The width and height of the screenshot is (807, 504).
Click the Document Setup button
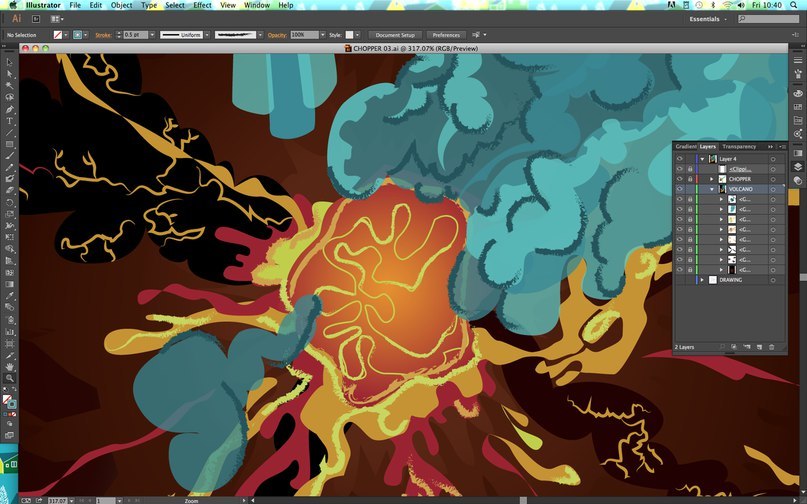(x=395, y=35)
